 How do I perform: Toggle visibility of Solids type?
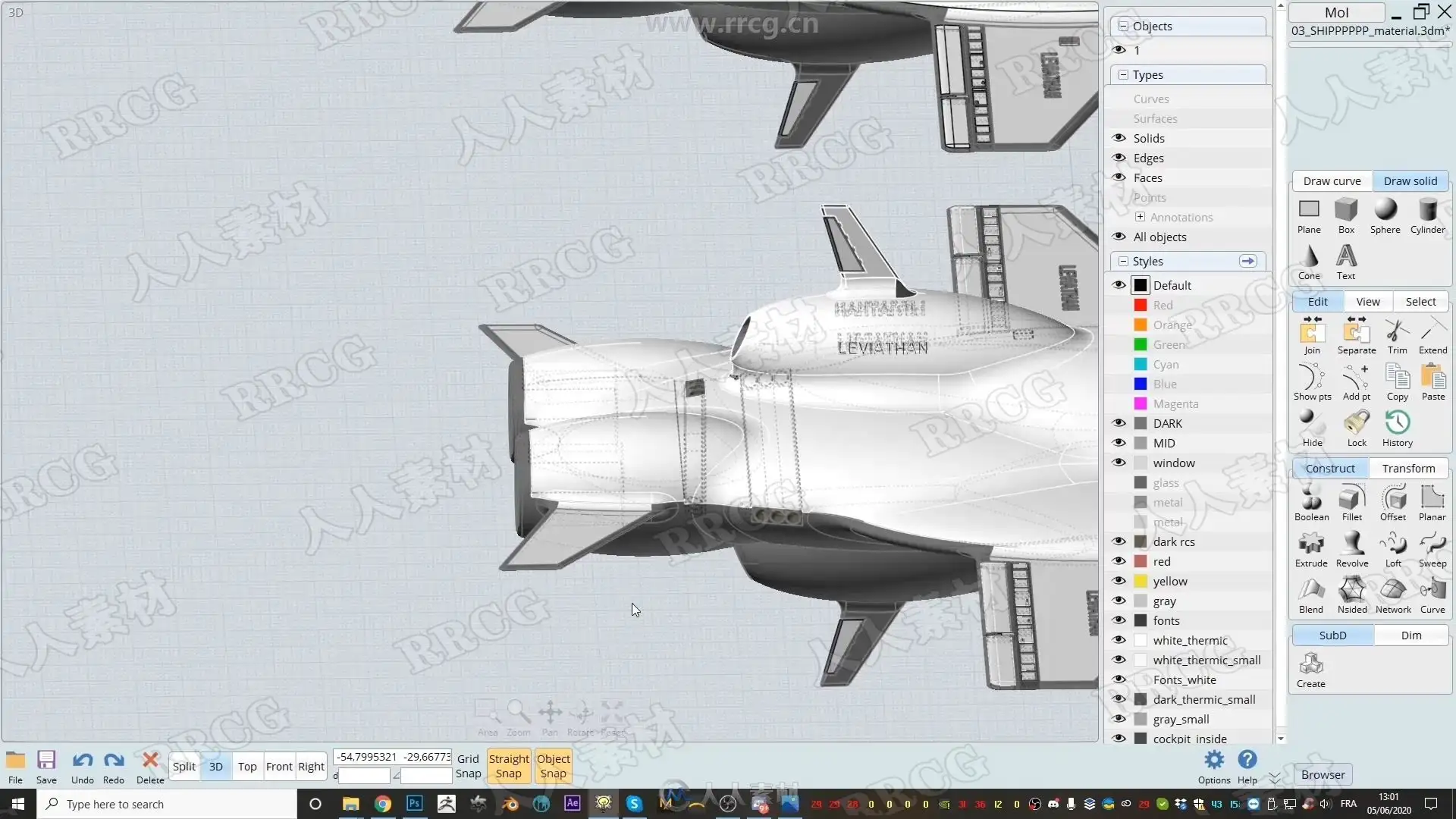(x=1119, y=138)
